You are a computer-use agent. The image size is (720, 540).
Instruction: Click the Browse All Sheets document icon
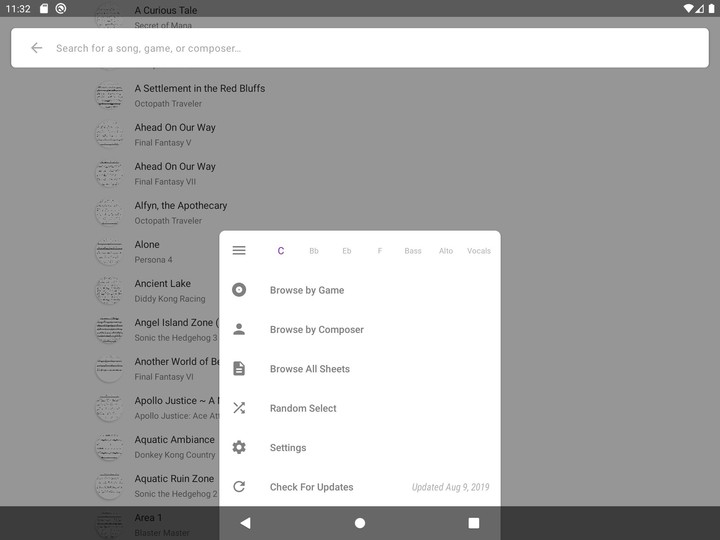coord(239,369)
